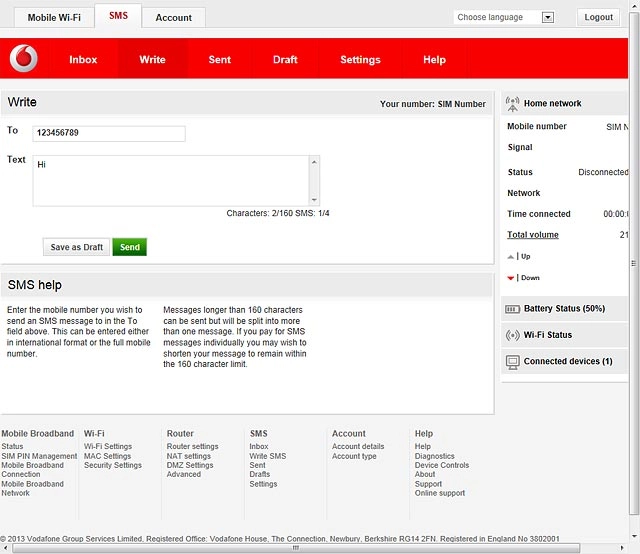640x554 pixels.
Task: Click the Logout button
Action: (x=598, y=17)
